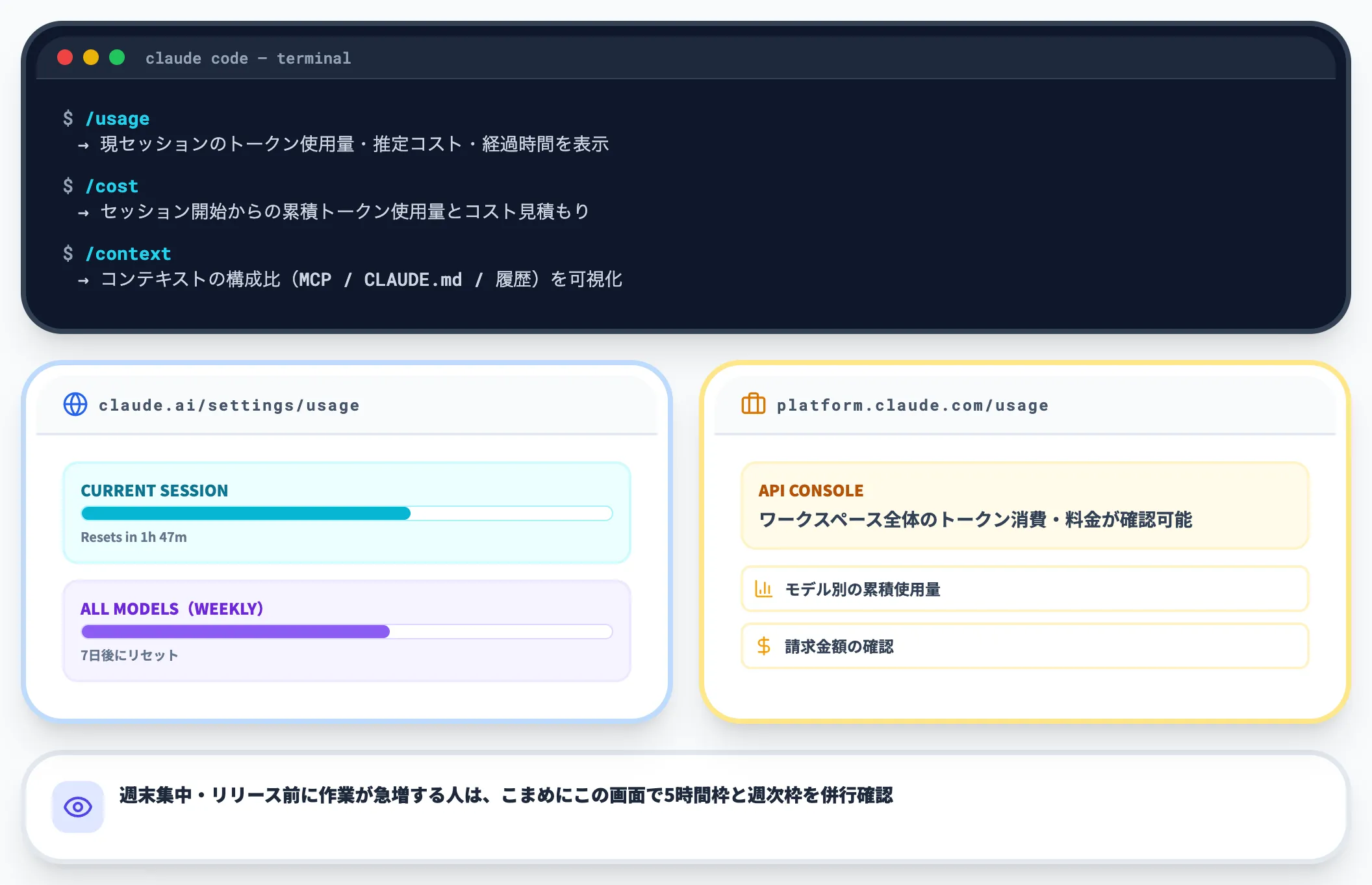The height and width of the screenshot is (885, 1372).
Task: Select the terminal title 'claude code — terminal'
Action: coord(248,58)
